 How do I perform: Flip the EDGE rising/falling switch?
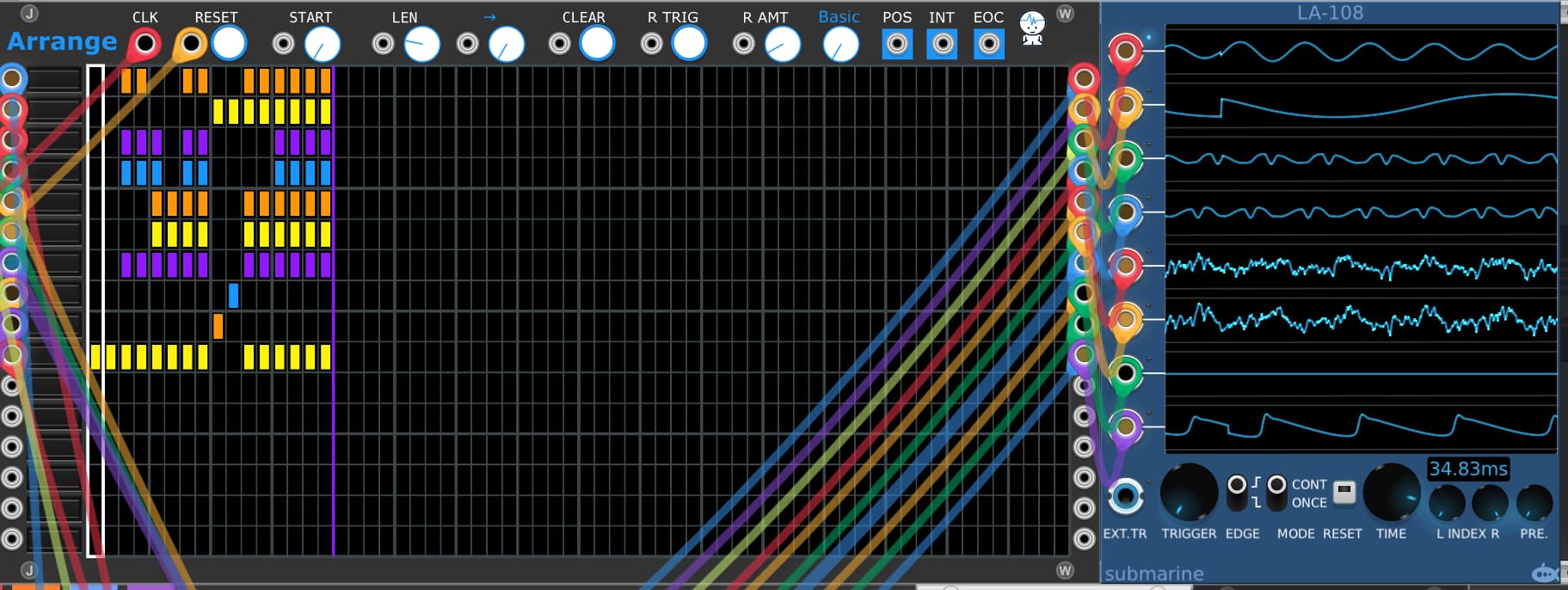[1237, 493]
